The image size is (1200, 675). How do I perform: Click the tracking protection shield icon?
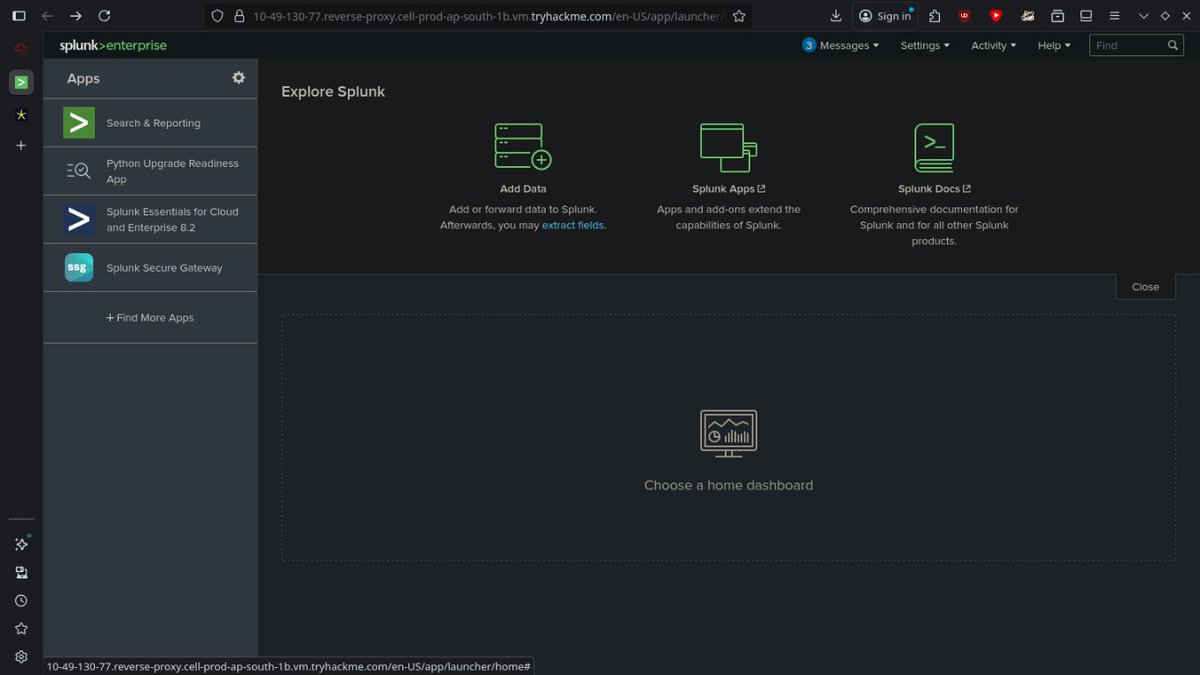click(x=217, y=16)
